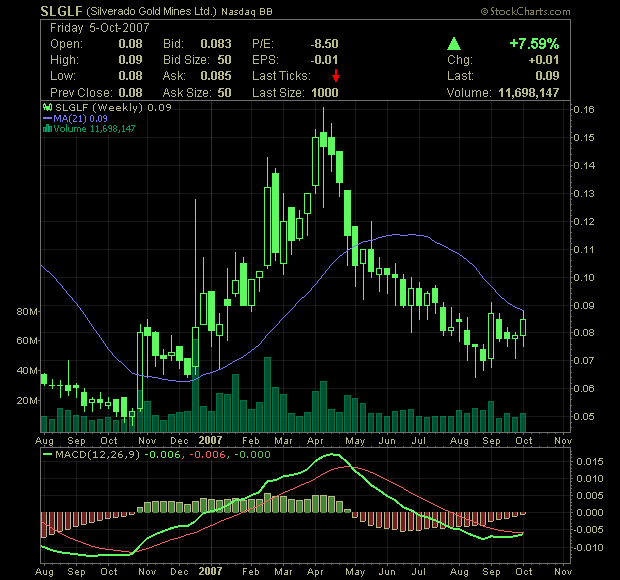Viewport: 620px width, 580px height.
Task: Click the Silverado Gold Mines Ltd. company name
Action: 151,11
